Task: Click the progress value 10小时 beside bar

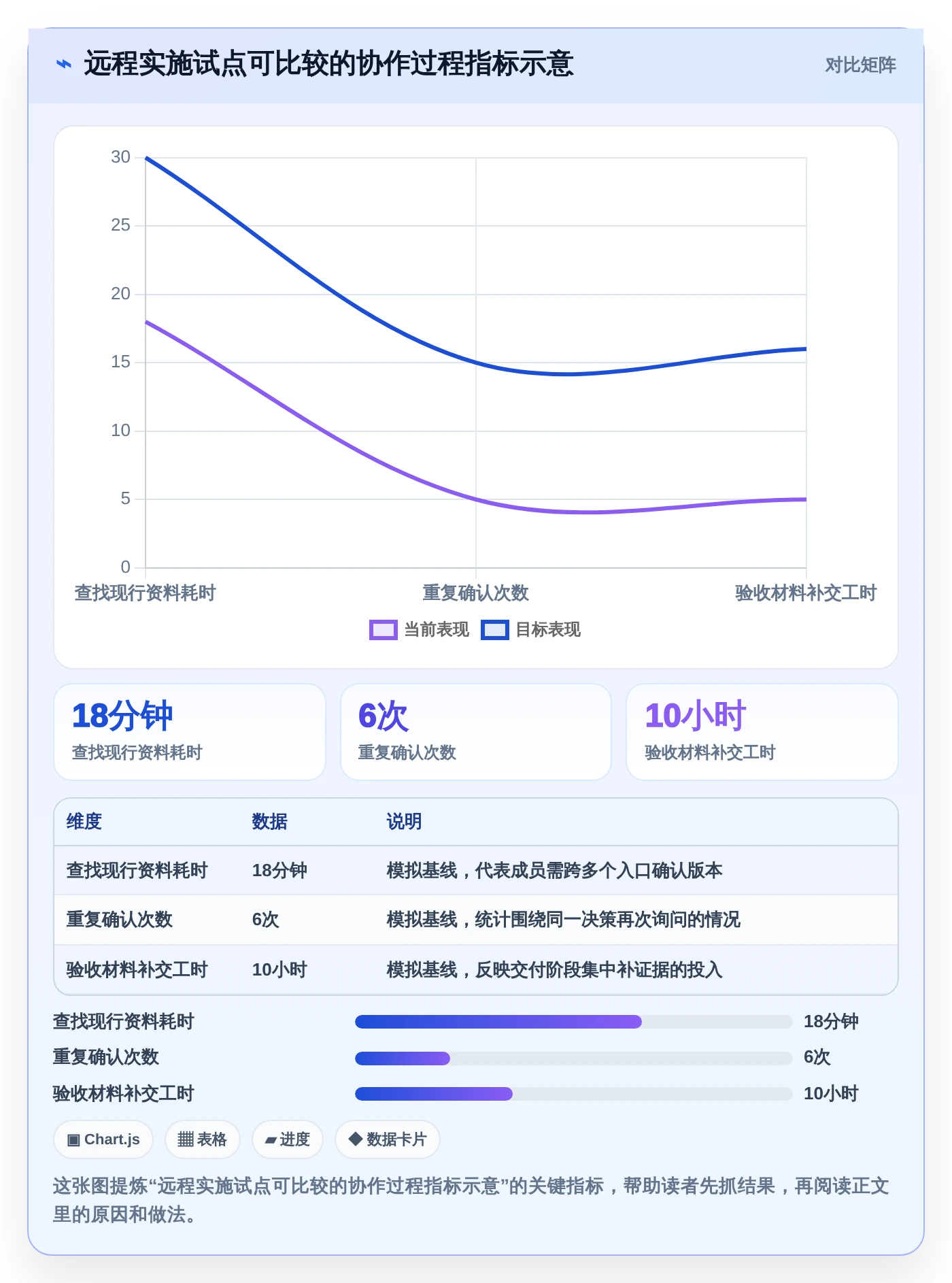Action: [x=831, y=1094]
